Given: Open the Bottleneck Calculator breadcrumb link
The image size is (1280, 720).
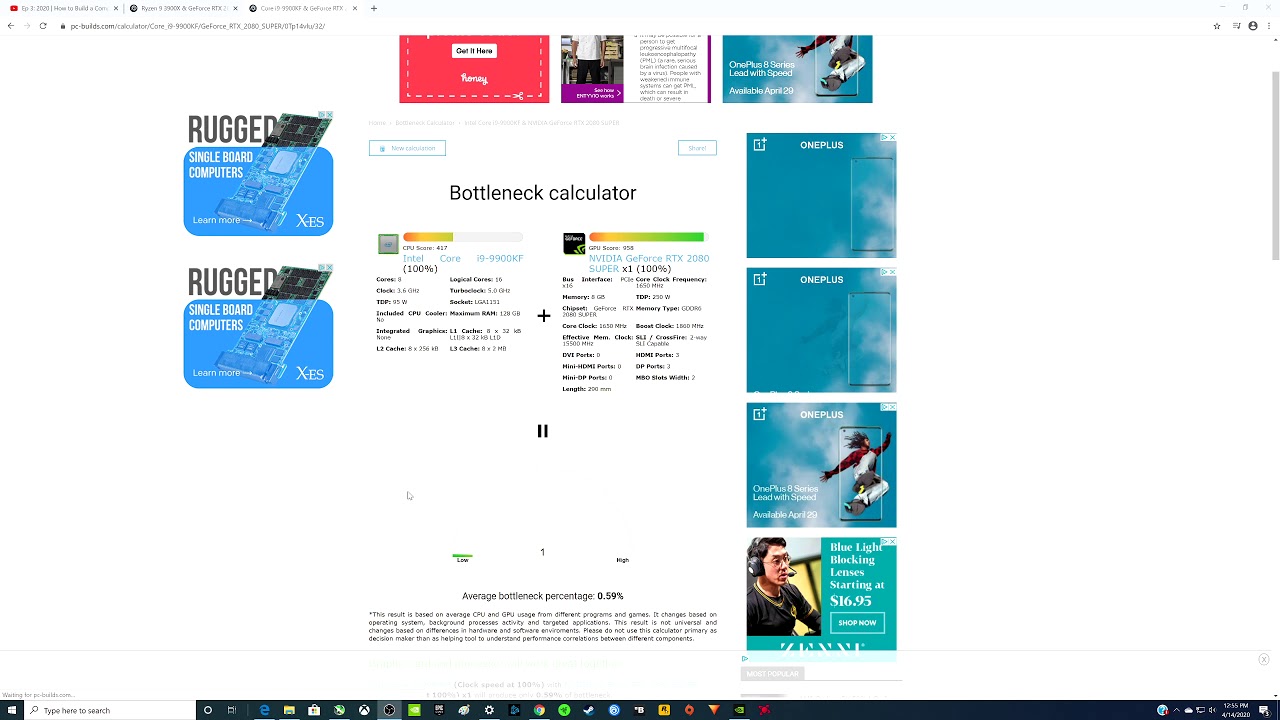Looking at the screenshot, I should pyautogui.click(x=425, y=123).
